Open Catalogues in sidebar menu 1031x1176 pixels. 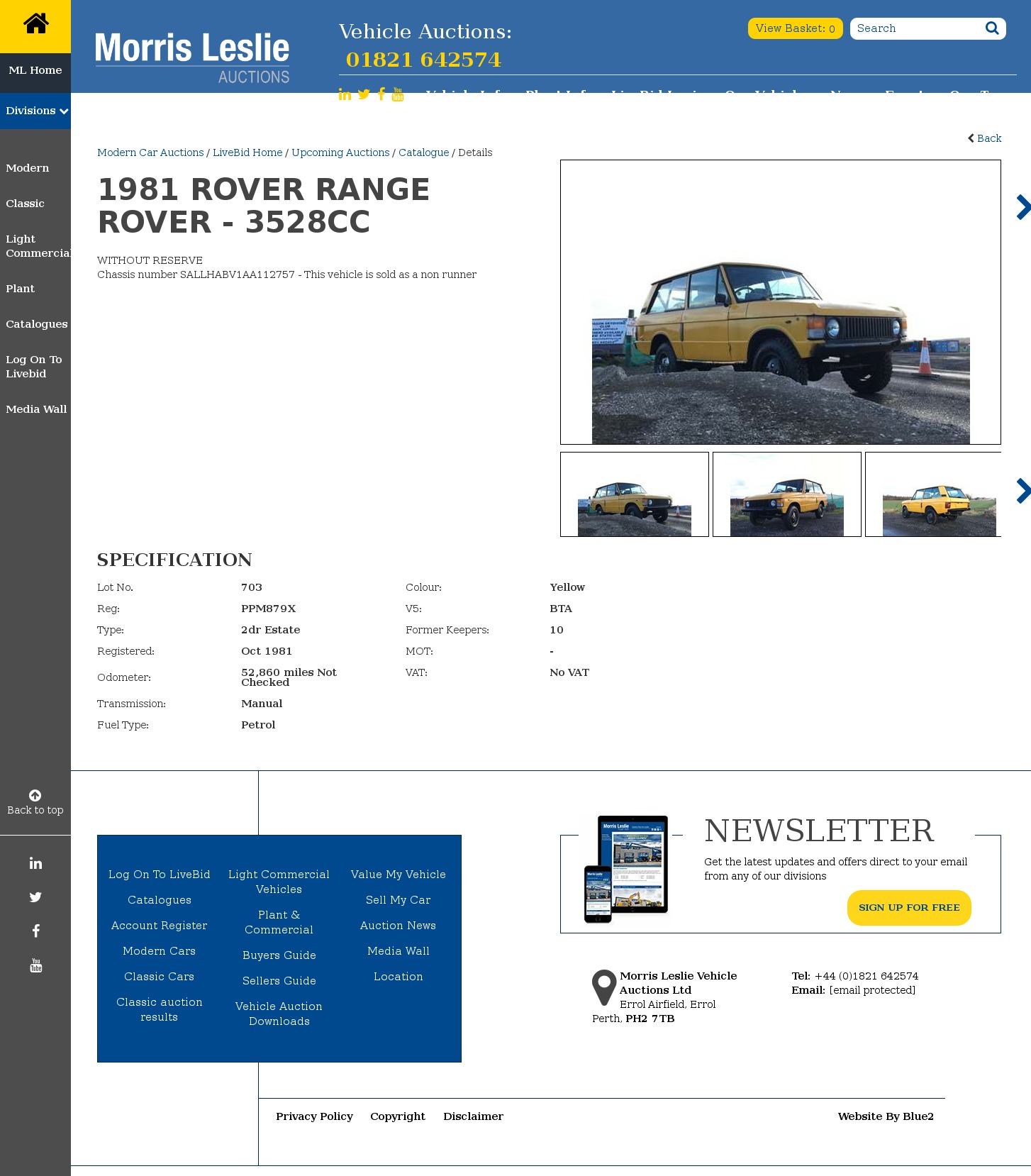coord(37,324)
